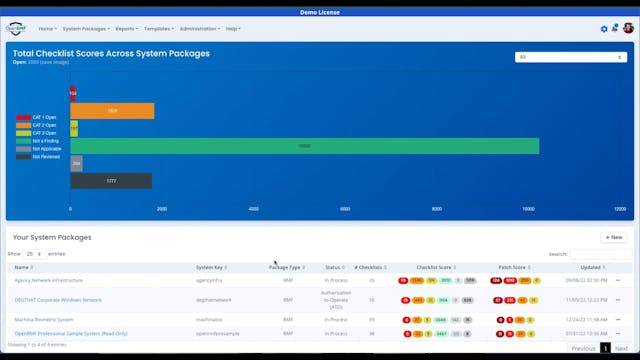Expand the Home menu
Screen dimensions: 640x360
[47, 29]
